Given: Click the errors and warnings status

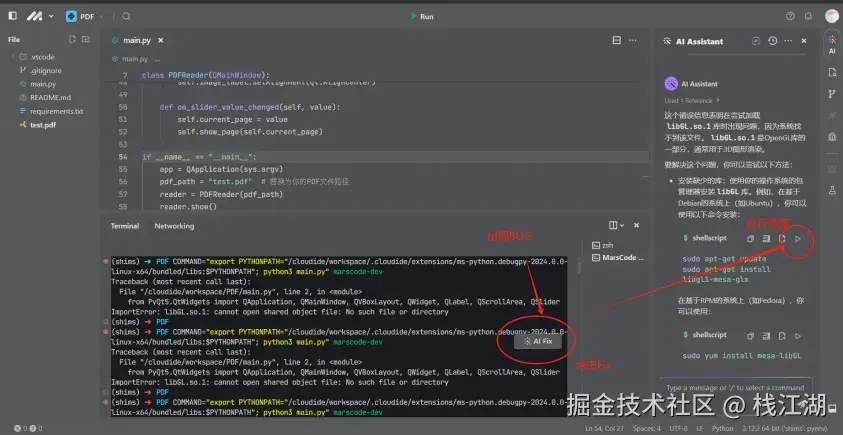Looking at the screenshot, I should tap(28, 429).
